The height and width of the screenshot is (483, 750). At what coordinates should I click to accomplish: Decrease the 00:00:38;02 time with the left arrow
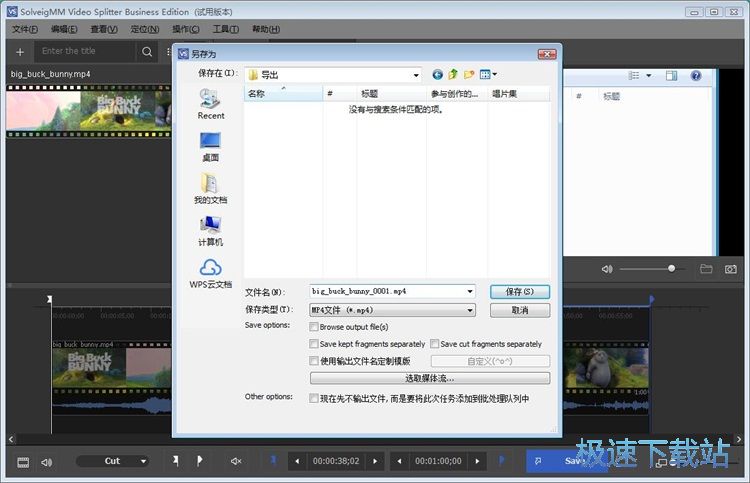pos(297,461)
